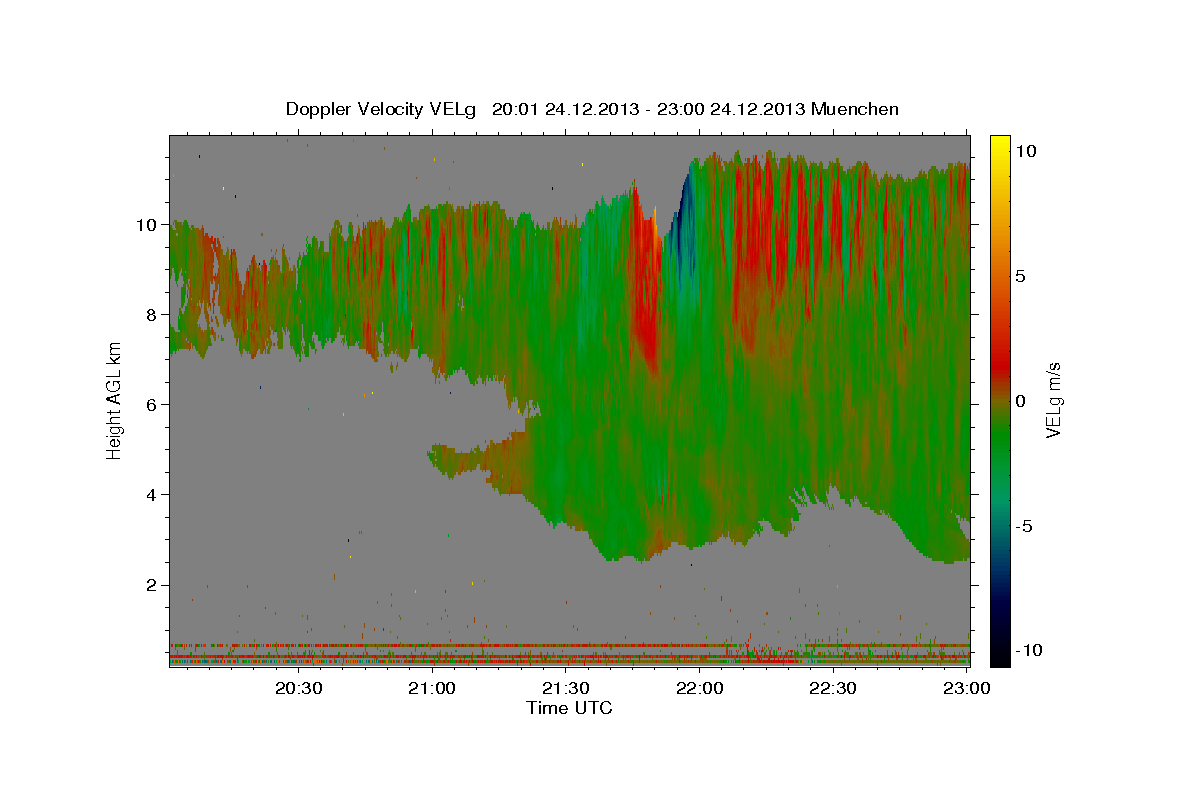Click the 20:30 time tick label
Image resolution: width=1200 pixels, height=800 pixels.
pyautogui.click(x=298, y=688)
